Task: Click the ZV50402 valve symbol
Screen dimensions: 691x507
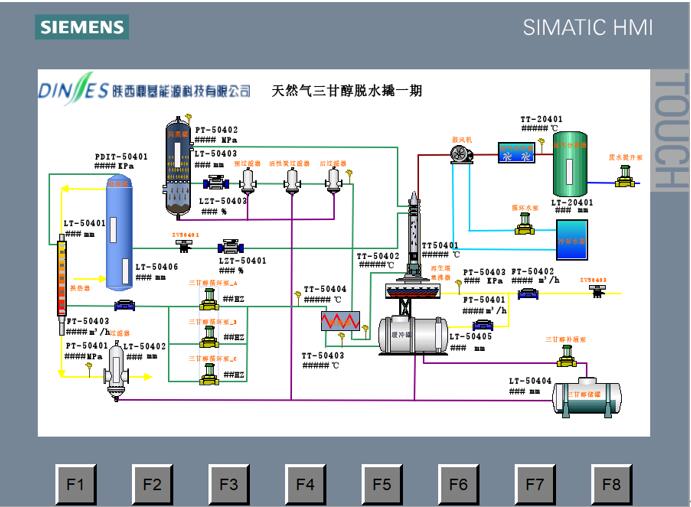Action: coord(596,290)
